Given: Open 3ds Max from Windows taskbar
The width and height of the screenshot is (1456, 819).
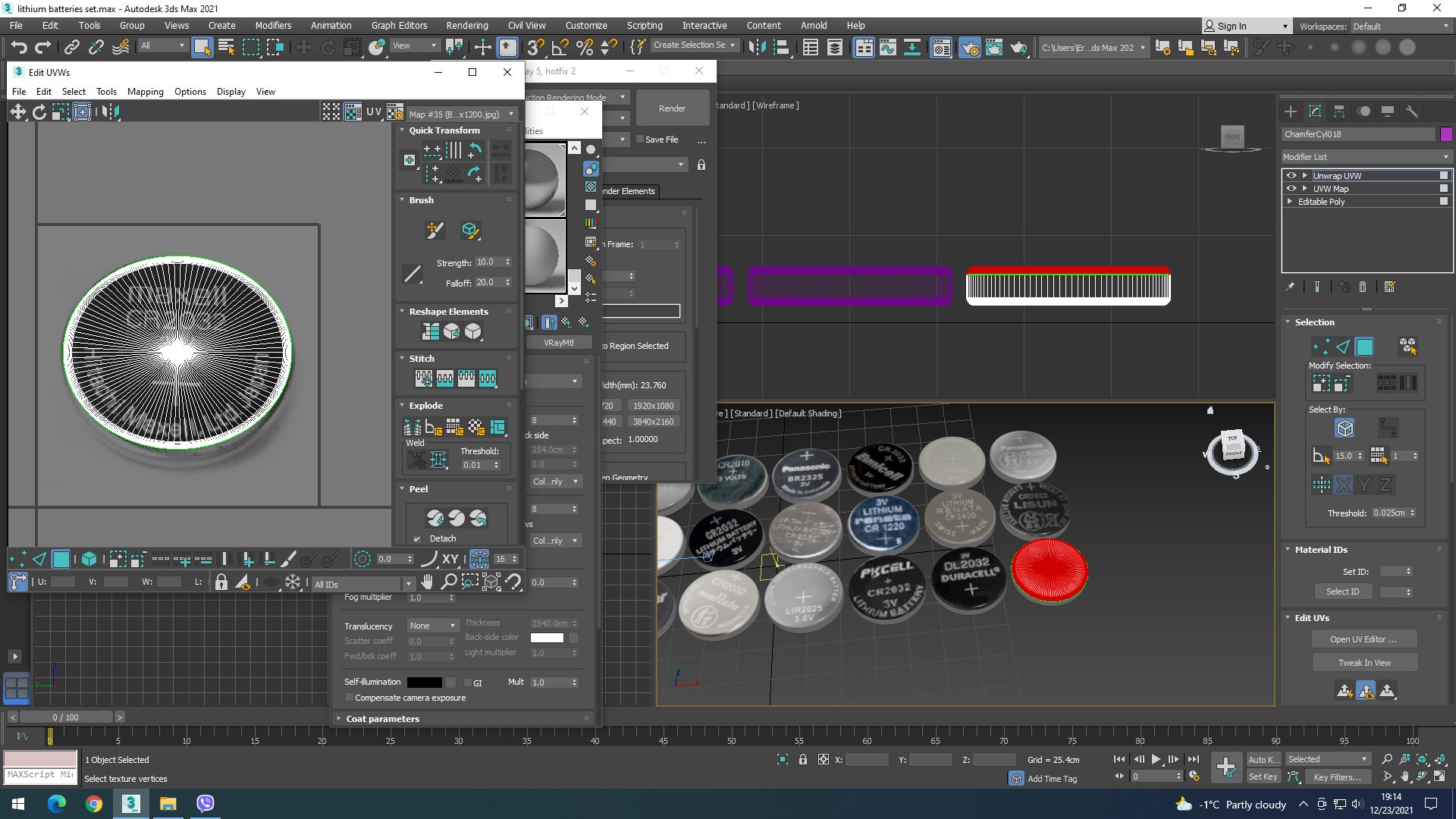Looking at the screenshot, I should (x=130, y=803).
